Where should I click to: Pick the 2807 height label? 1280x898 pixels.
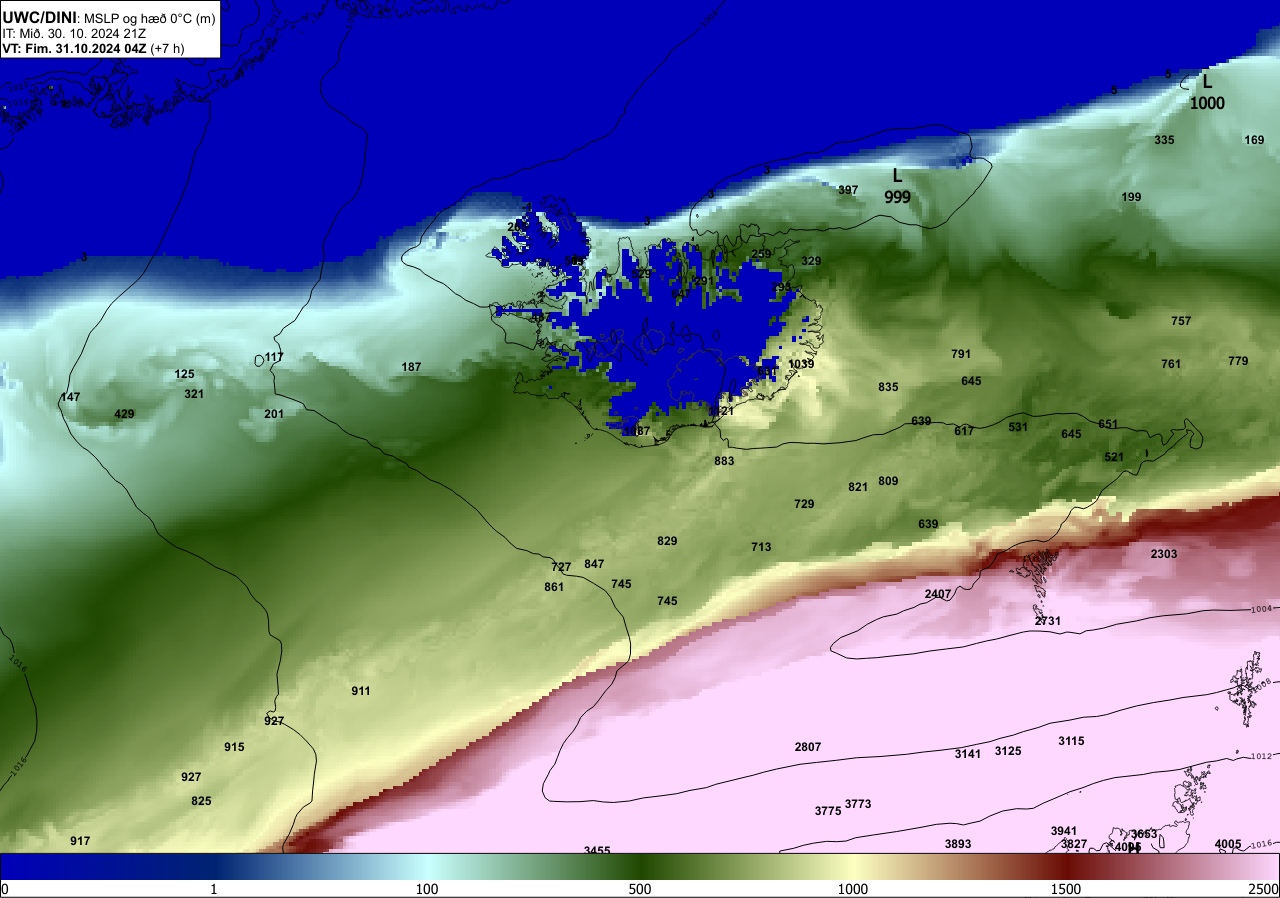click(x=807, y=747)
